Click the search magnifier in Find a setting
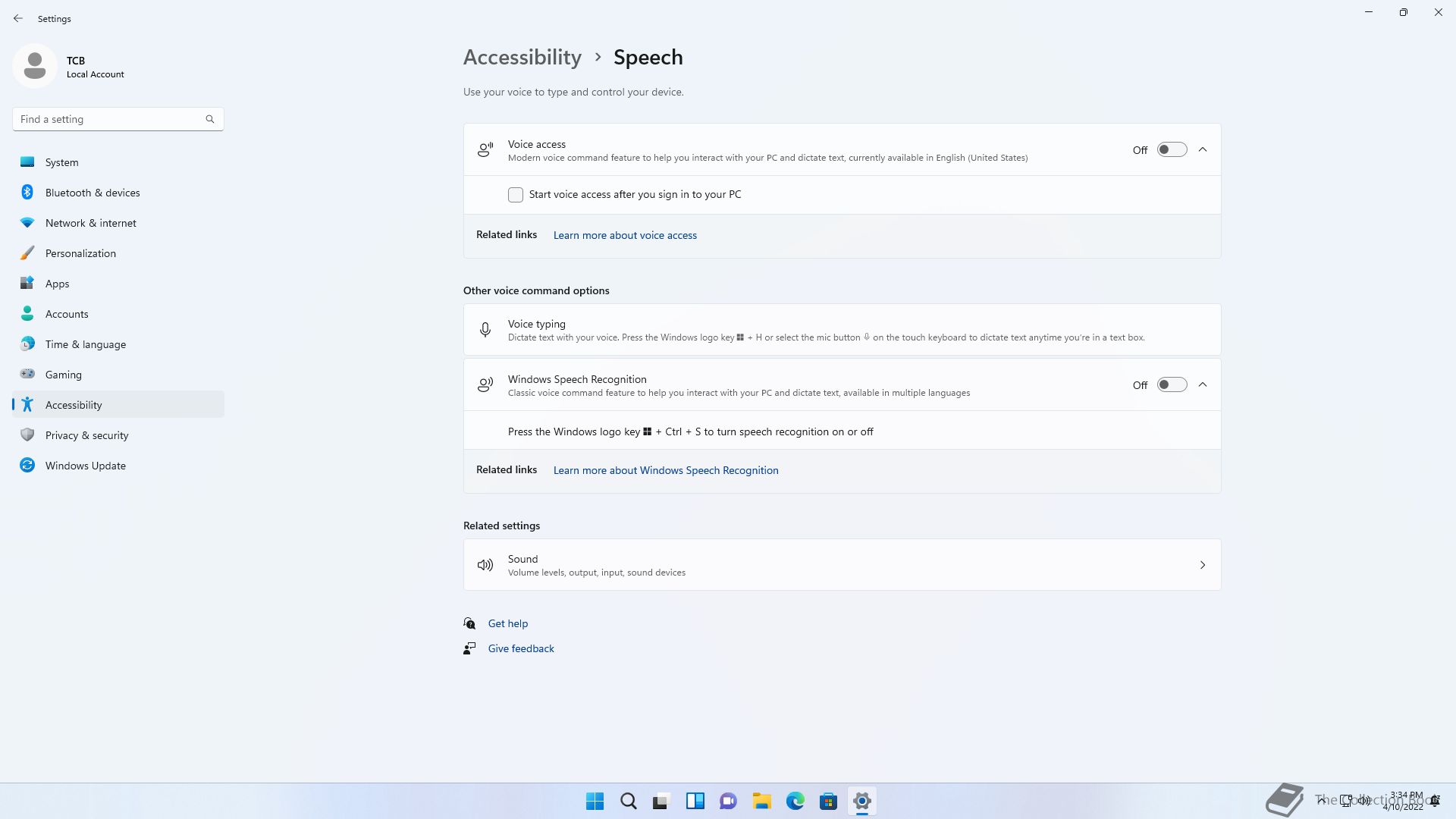 pyautogui.click(x=210, y=119)
